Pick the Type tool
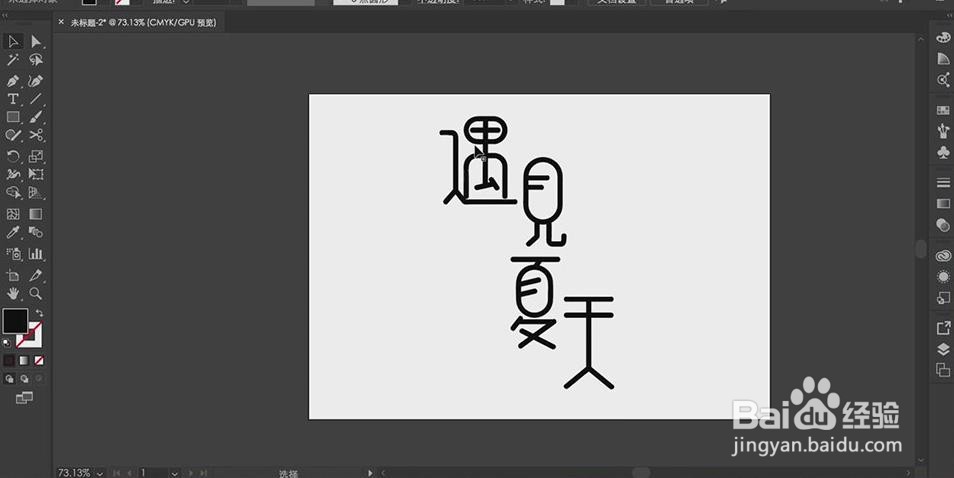The height and width of the screenshot is (478, 954). click(x=13, y=99)
